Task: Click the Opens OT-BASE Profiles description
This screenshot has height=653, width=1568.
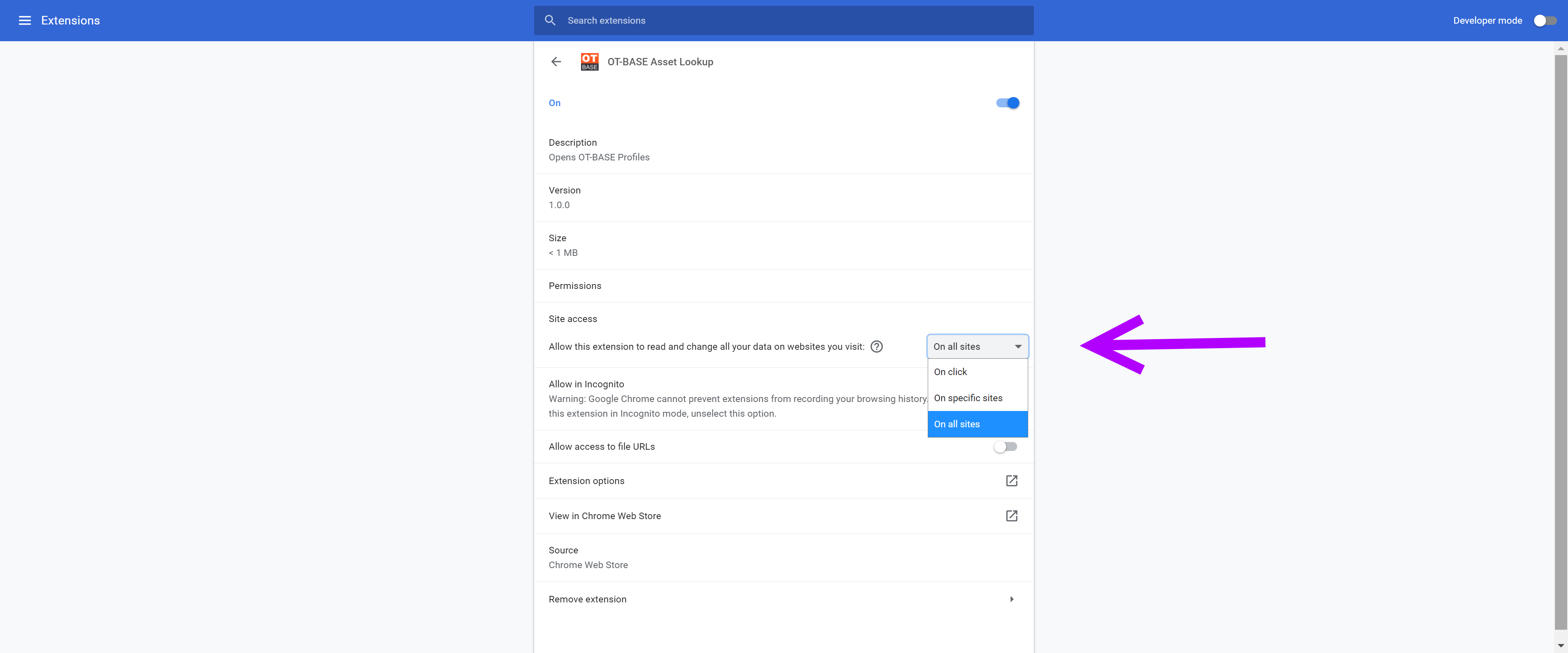Action: (599, 157)
